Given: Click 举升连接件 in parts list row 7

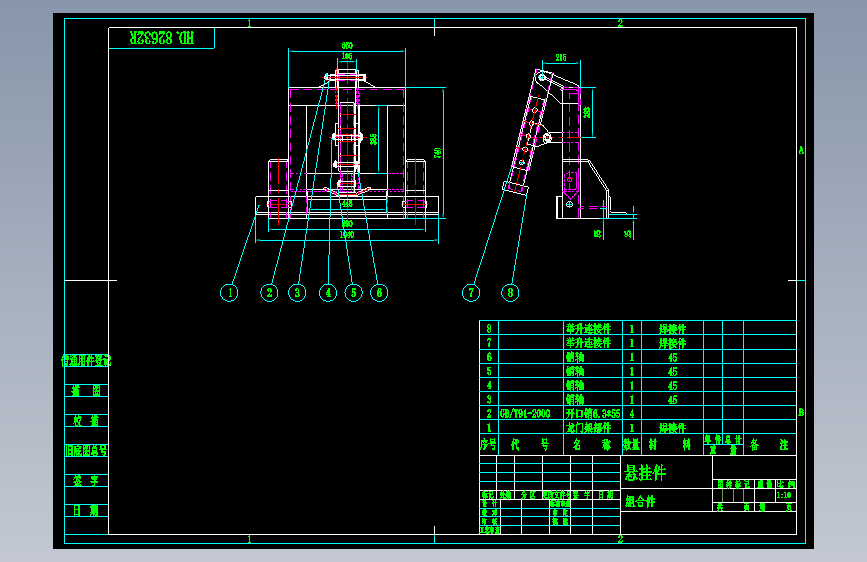Looking at the screenshot, I should click(588, 343).
